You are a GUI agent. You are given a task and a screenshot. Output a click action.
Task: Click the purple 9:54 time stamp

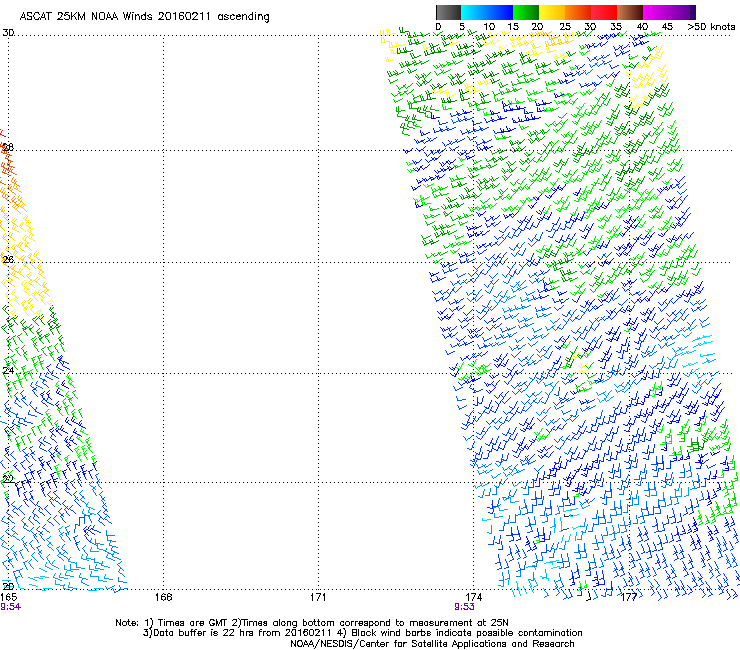point(10,607)
